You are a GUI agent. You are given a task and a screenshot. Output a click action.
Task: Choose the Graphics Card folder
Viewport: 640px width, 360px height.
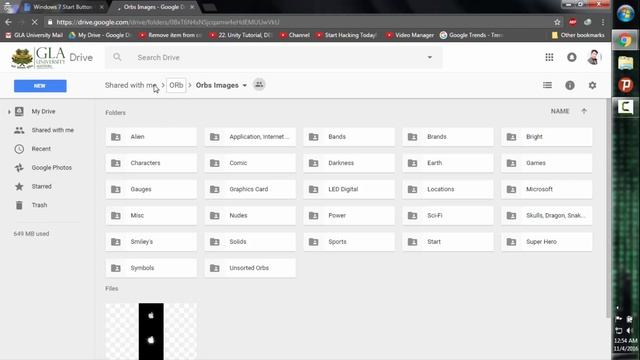[250, 189]
